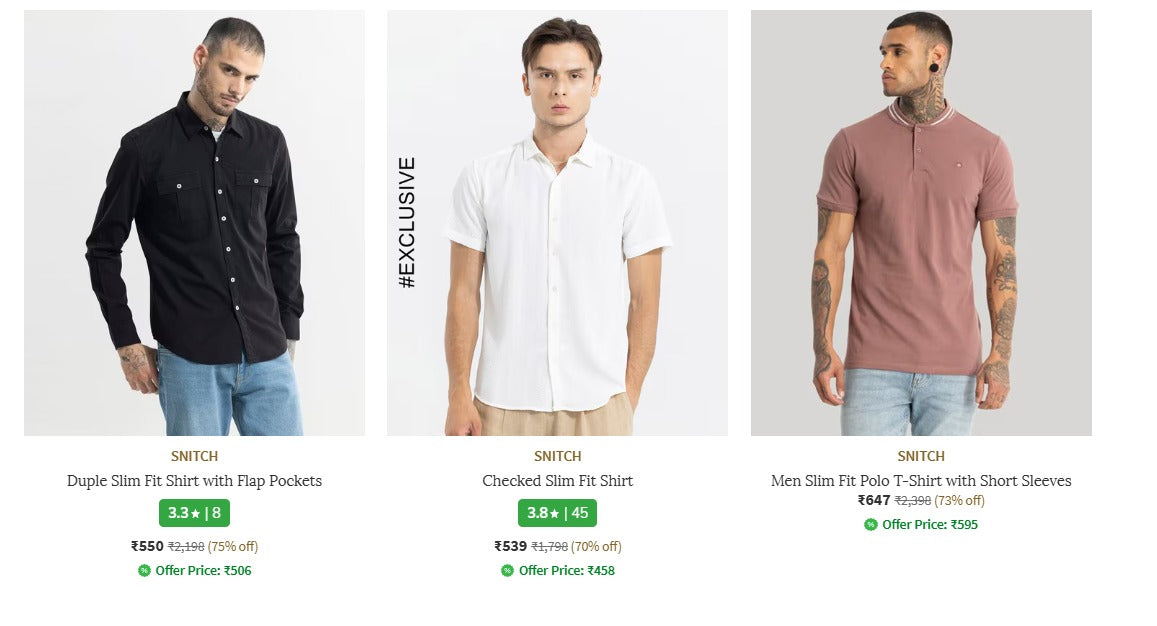This screenshot has width=1157, height=626.
Task: Click the Offer Price: ₹506 text
Action: click(203, 571)
